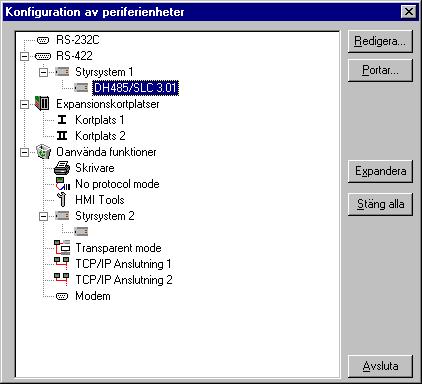This screenshot has width=422, height=384.
Task: Click the Kortplats 2 slot icon
Action: [x=62, y=136]
